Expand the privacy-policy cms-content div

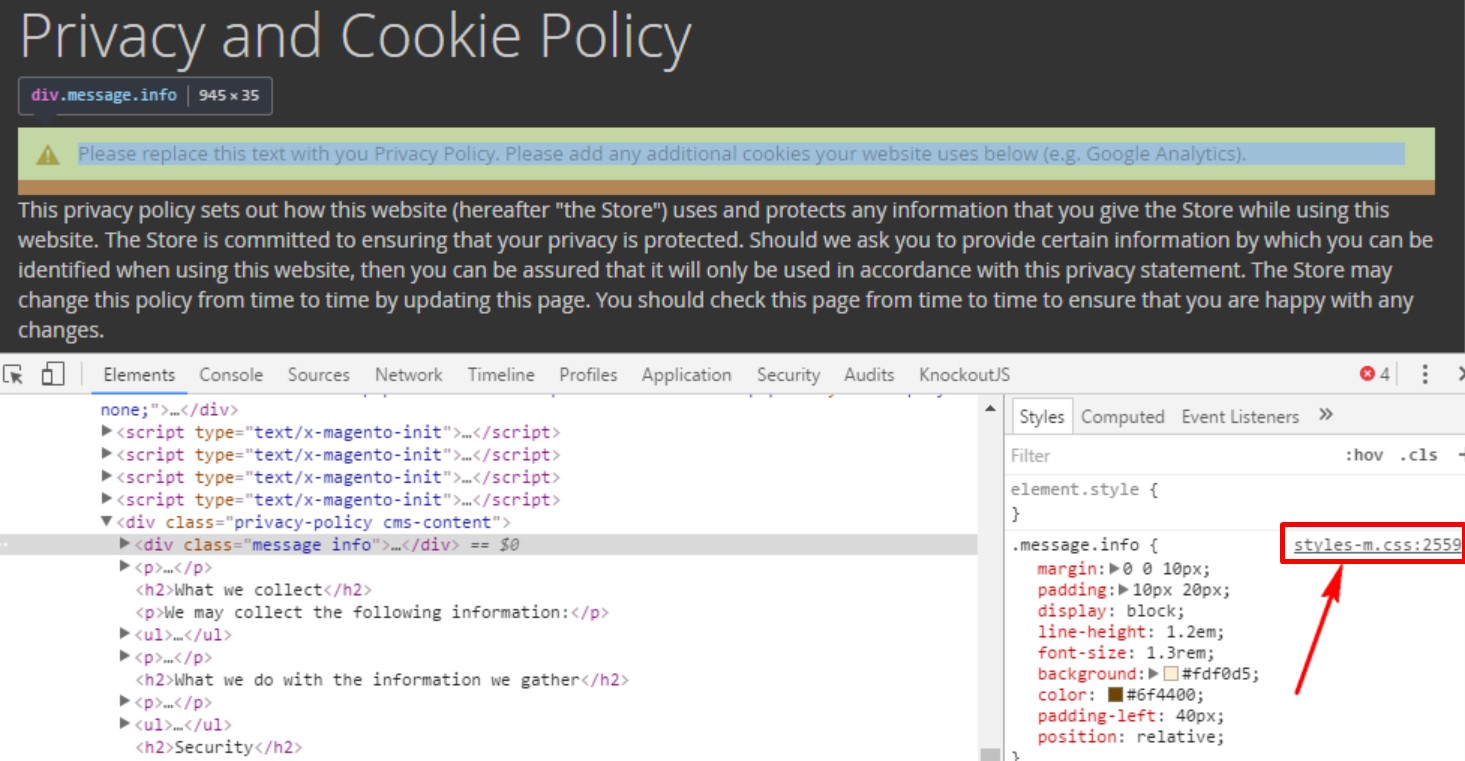coord(107,522)
